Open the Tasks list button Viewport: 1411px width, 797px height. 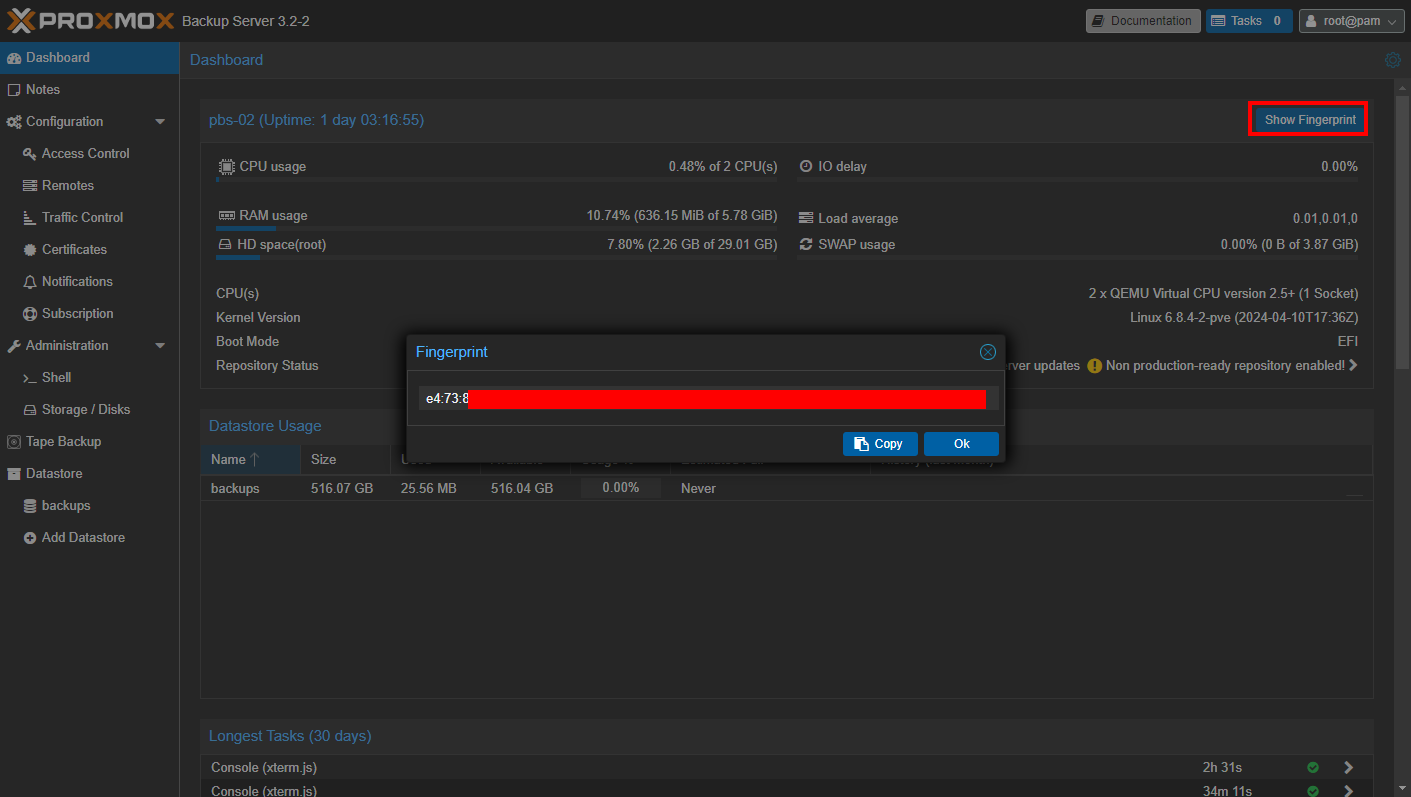click(1249, 21)
